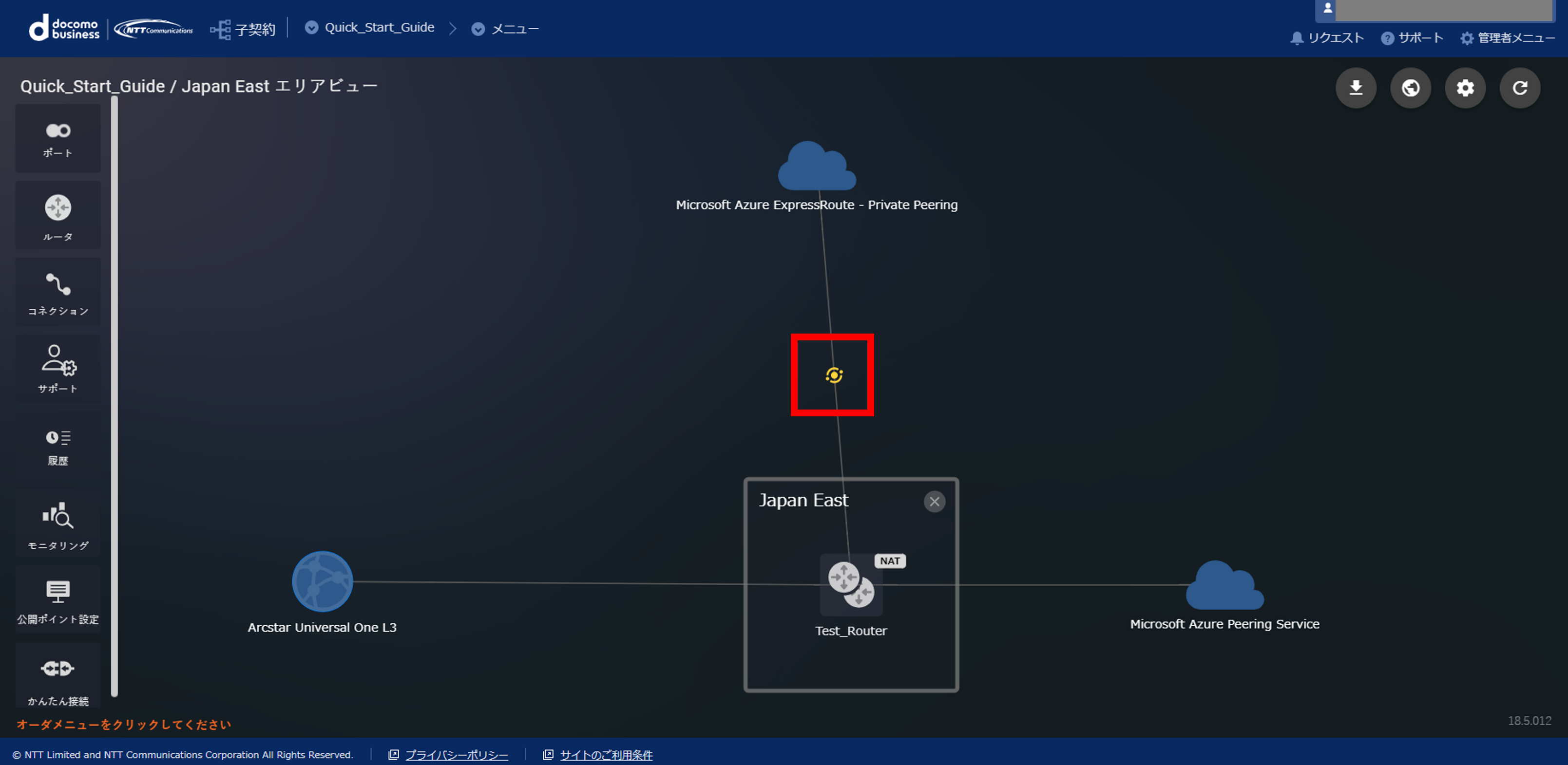The image size is (1568, 765).
Task: Open the 子契約 hierarchy menu
Action: 243,29
